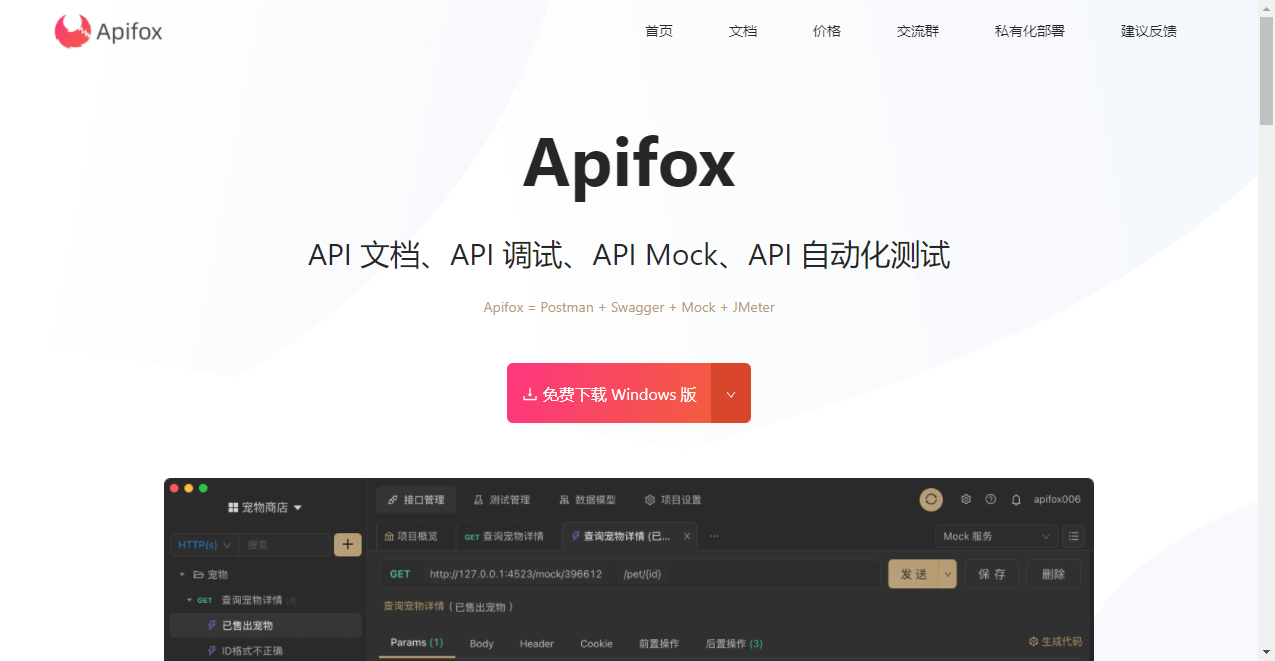Viewport: 1275px width, 661px height.
Task: Click the list layout icon beside Mock 服务
Action: (x=1073, y=536)
